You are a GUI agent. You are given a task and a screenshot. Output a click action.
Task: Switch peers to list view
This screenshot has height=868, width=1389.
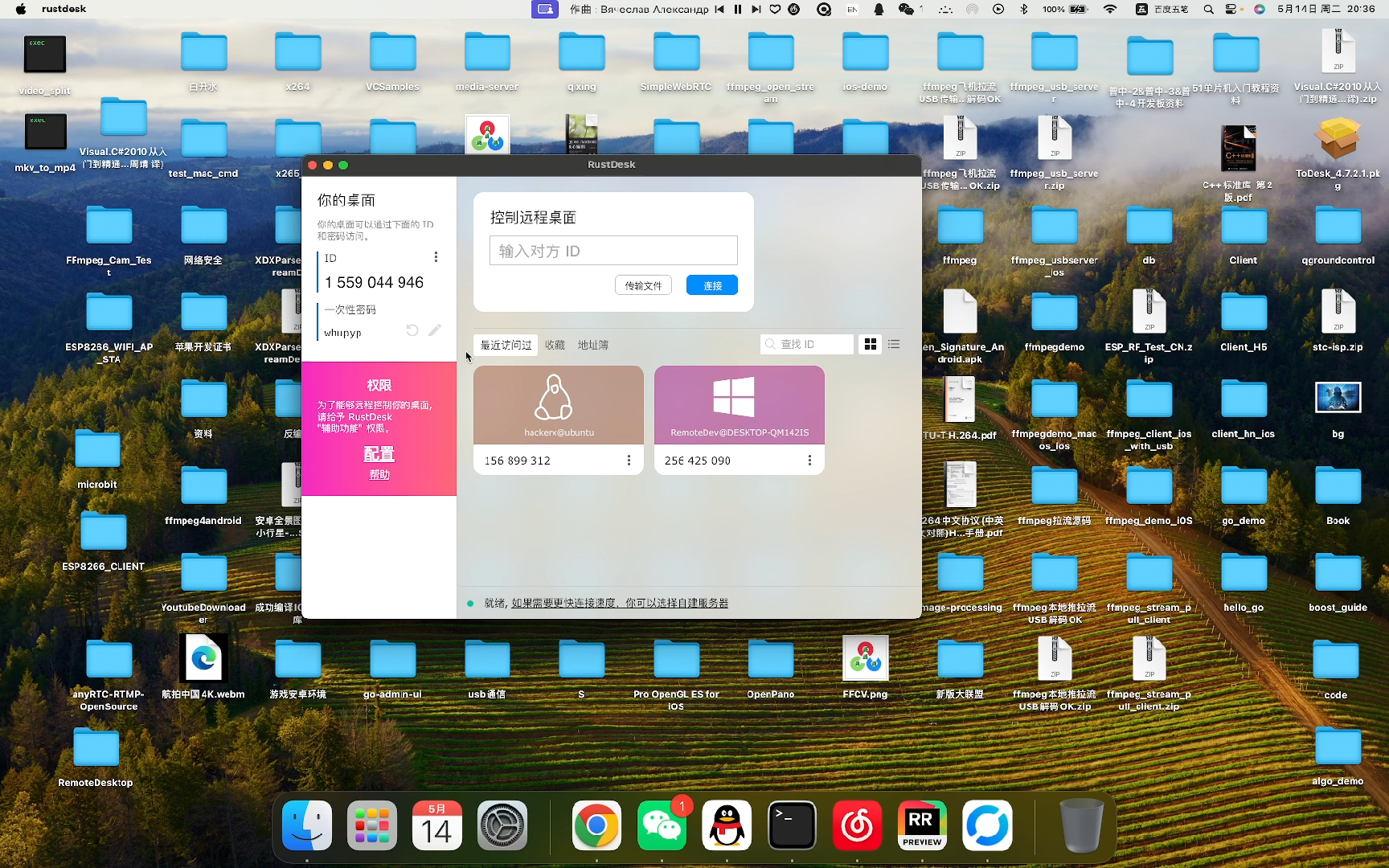[x=894, y=344]
